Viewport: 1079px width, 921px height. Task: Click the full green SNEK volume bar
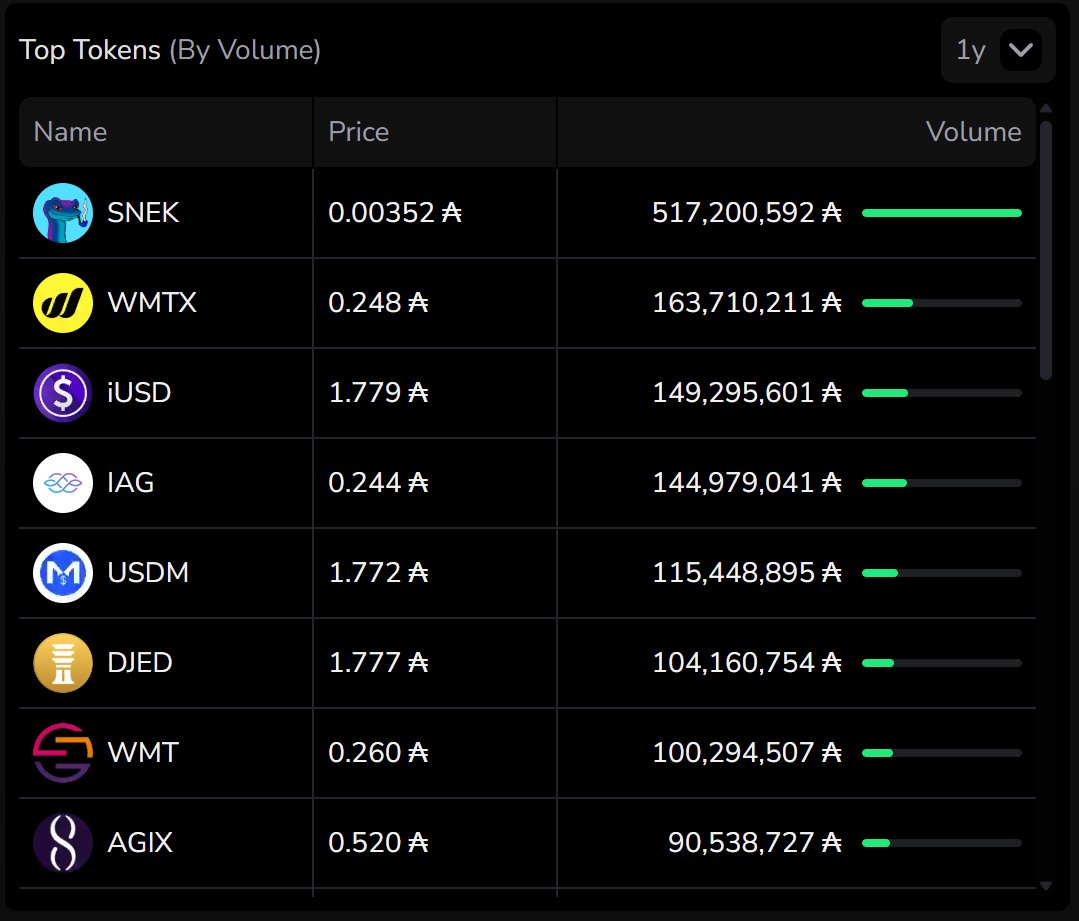[941, 213]
